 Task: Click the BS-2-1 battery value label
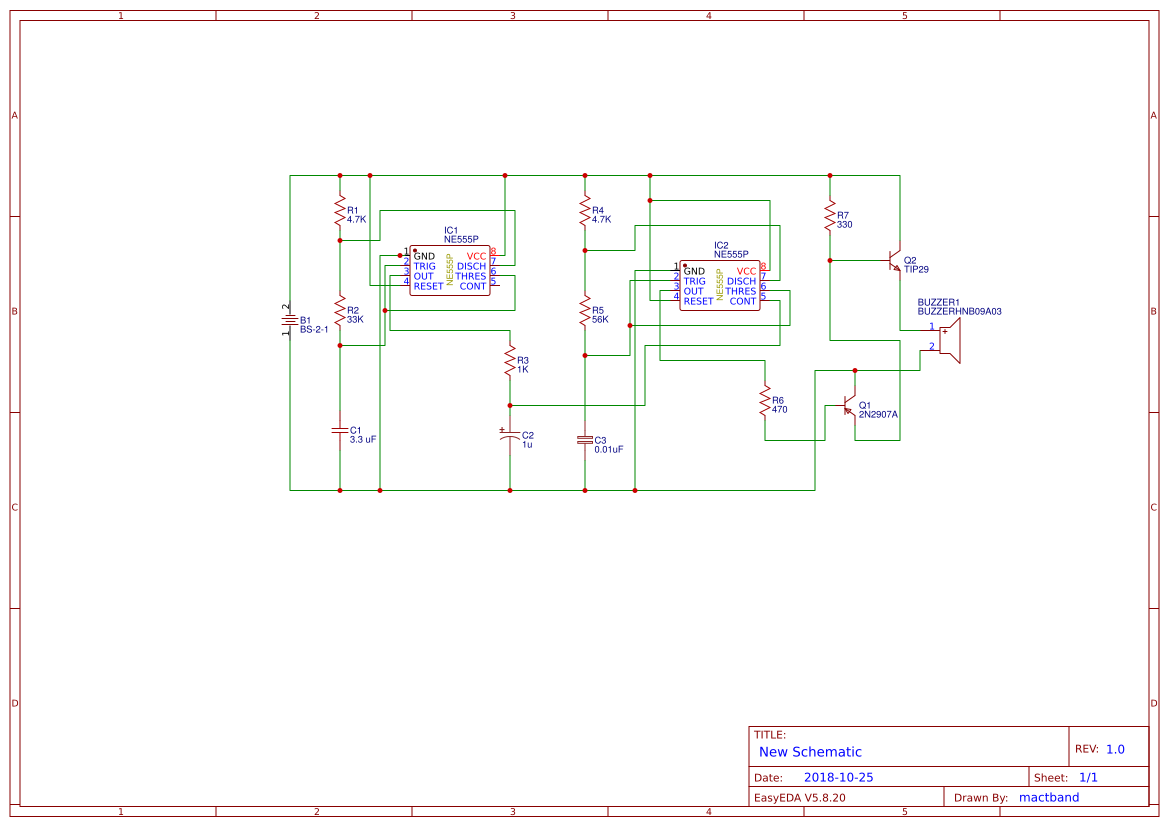[314, 330]
